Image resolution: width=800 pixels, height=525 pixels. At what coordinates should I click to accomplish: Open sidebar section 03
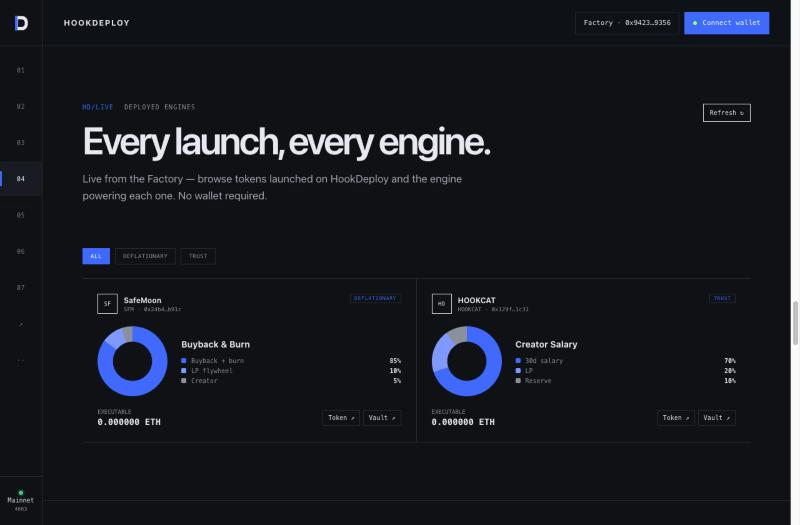tap(20, 142)
